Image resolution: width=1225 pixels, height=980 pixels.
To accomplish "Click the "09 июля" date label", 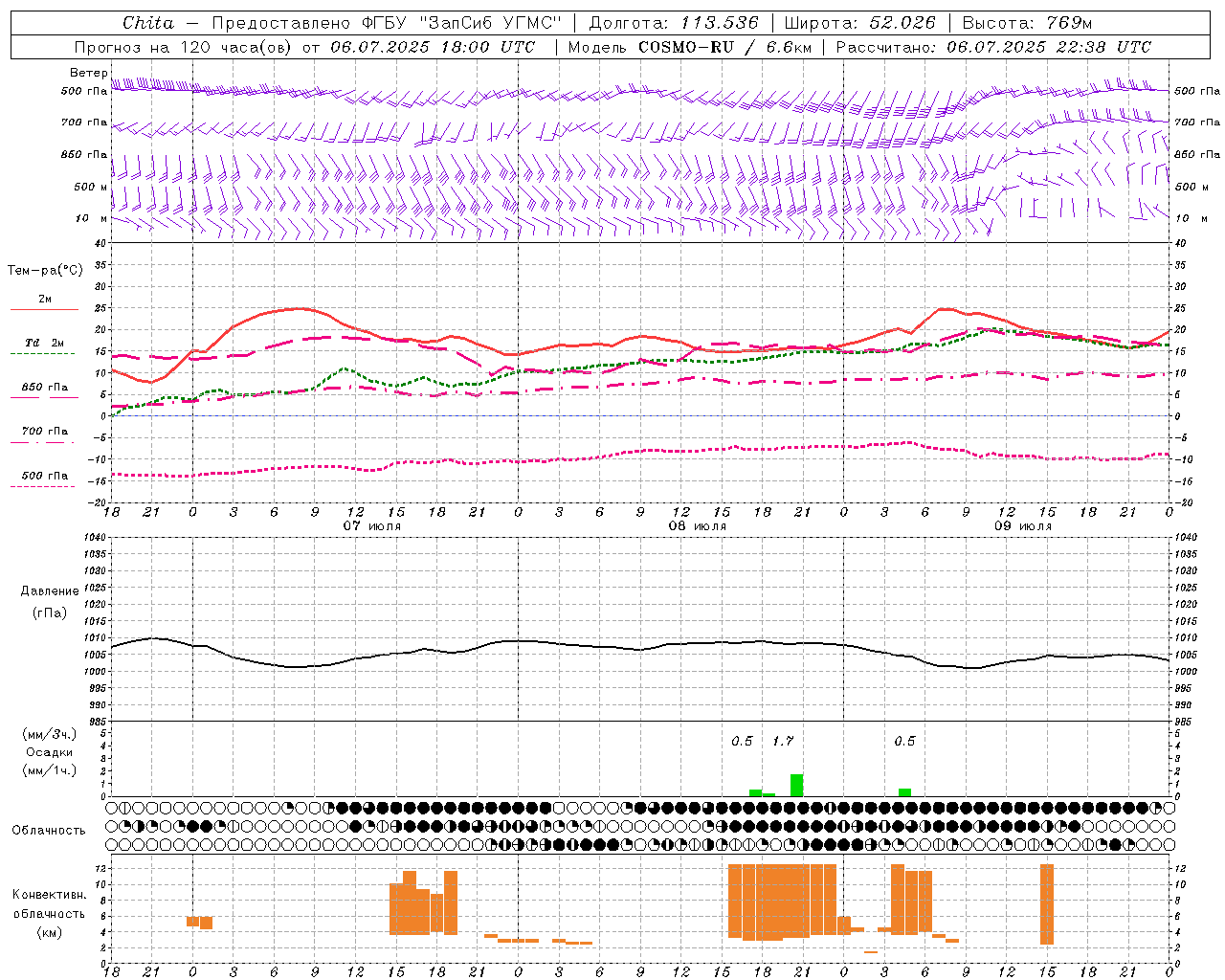I will pyautogui.click(x=1023, y=526).
